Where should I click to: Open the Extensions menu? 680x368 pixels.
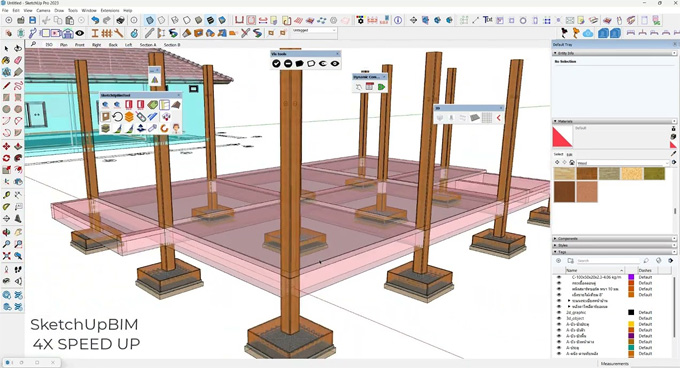pyautogui.click(x=110, y=10)
